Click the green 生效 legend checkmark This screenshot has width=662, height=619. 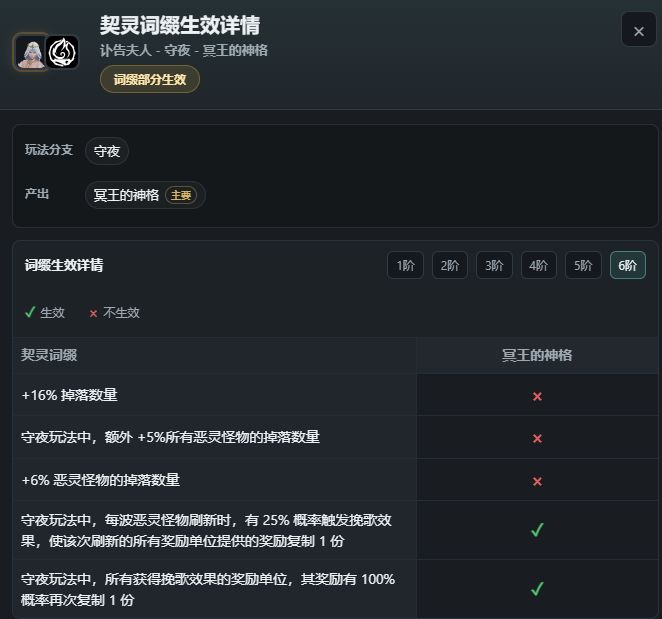tap(30, 312)
